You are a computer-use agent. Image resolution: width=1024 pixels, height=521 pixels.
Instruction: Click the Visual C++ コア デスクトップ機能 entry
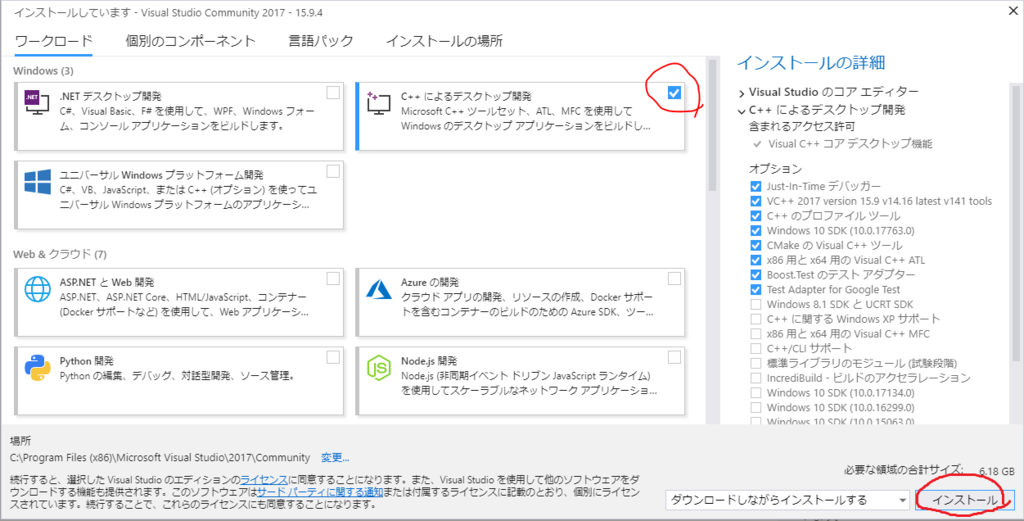tap(850, 144)
